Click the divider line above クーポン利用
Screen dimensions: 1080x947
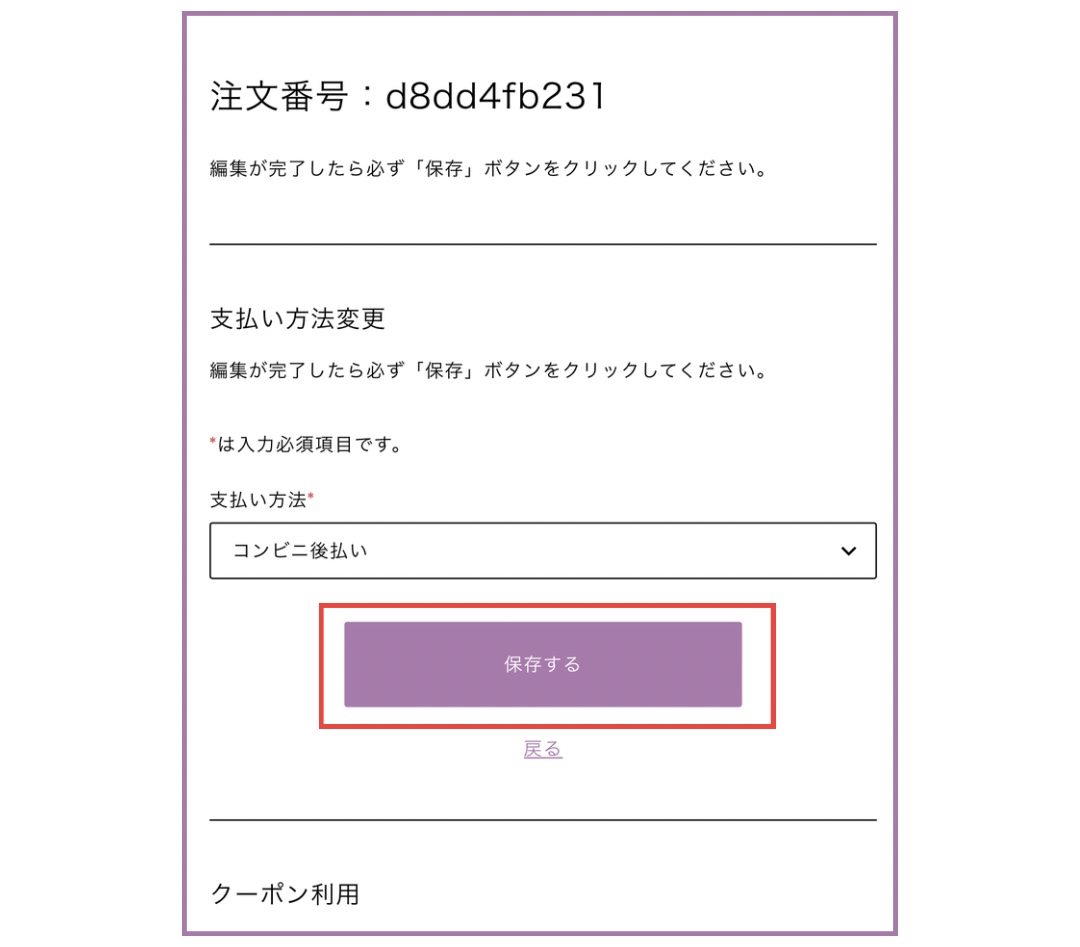pyautogui.click(x=542, y=820)
